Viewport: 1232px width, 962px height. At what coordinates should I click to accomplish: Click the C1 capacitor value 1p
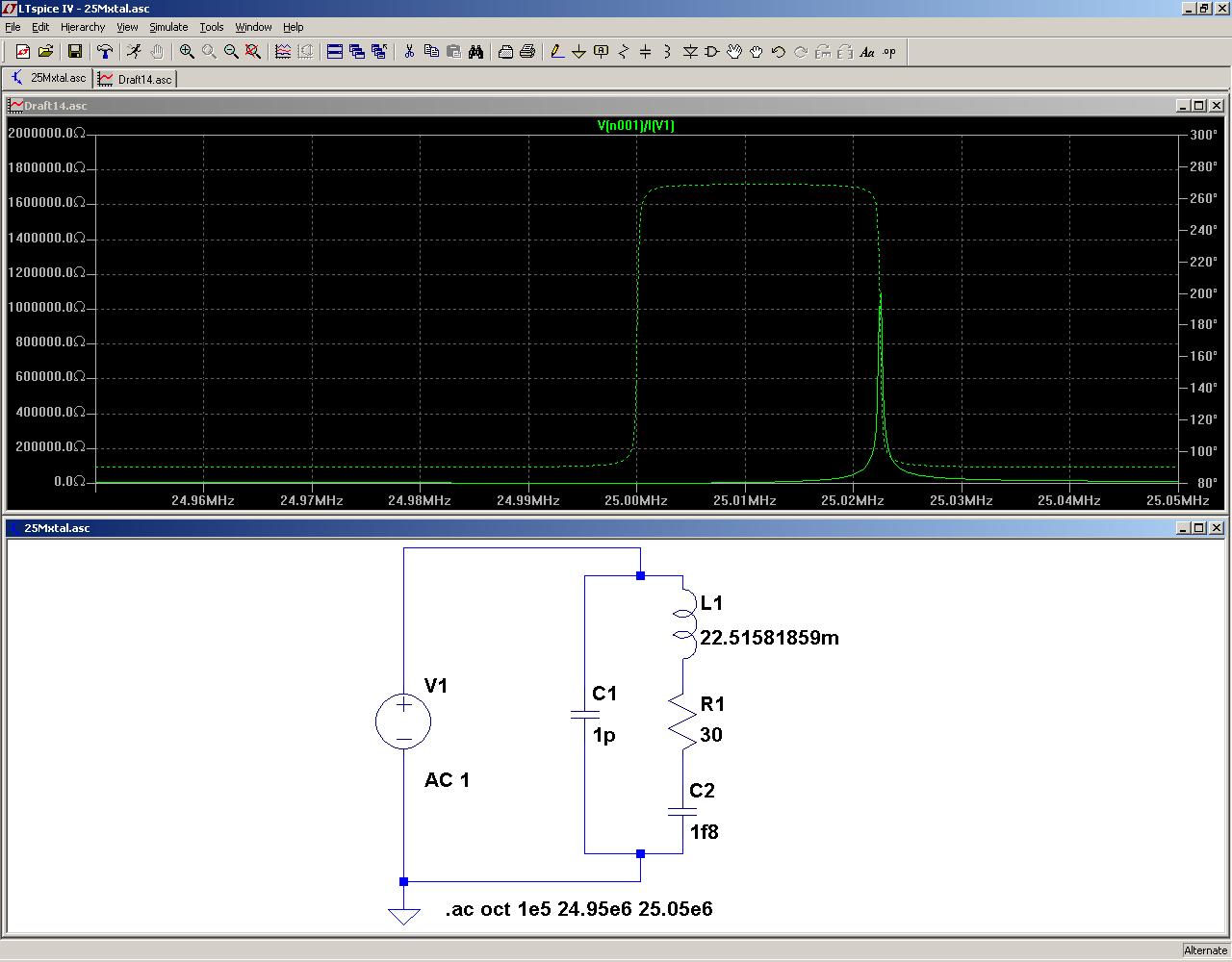tap(603, 735)
